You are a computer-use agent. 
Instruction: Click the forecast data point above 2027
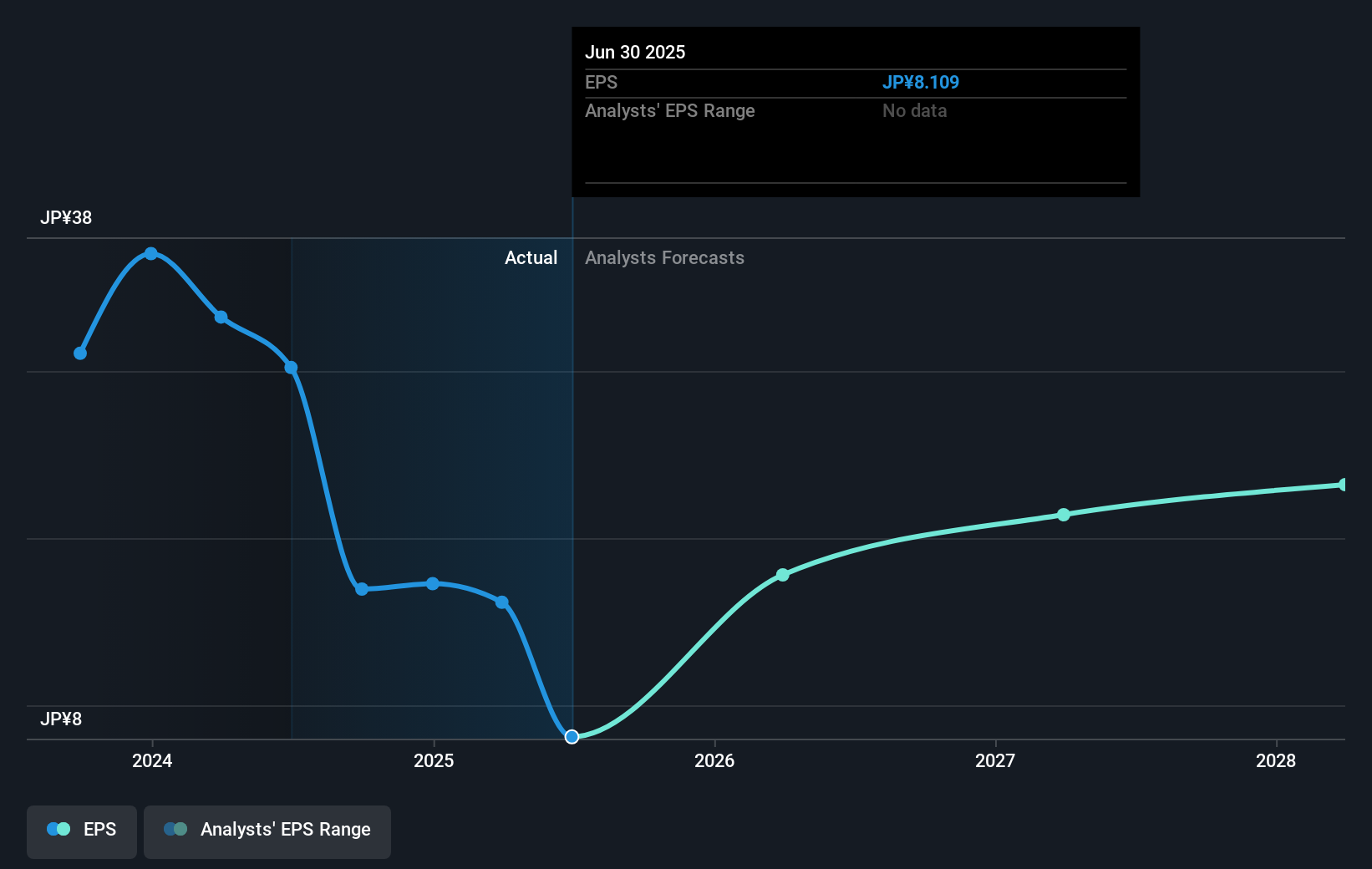pos(1064,515)
